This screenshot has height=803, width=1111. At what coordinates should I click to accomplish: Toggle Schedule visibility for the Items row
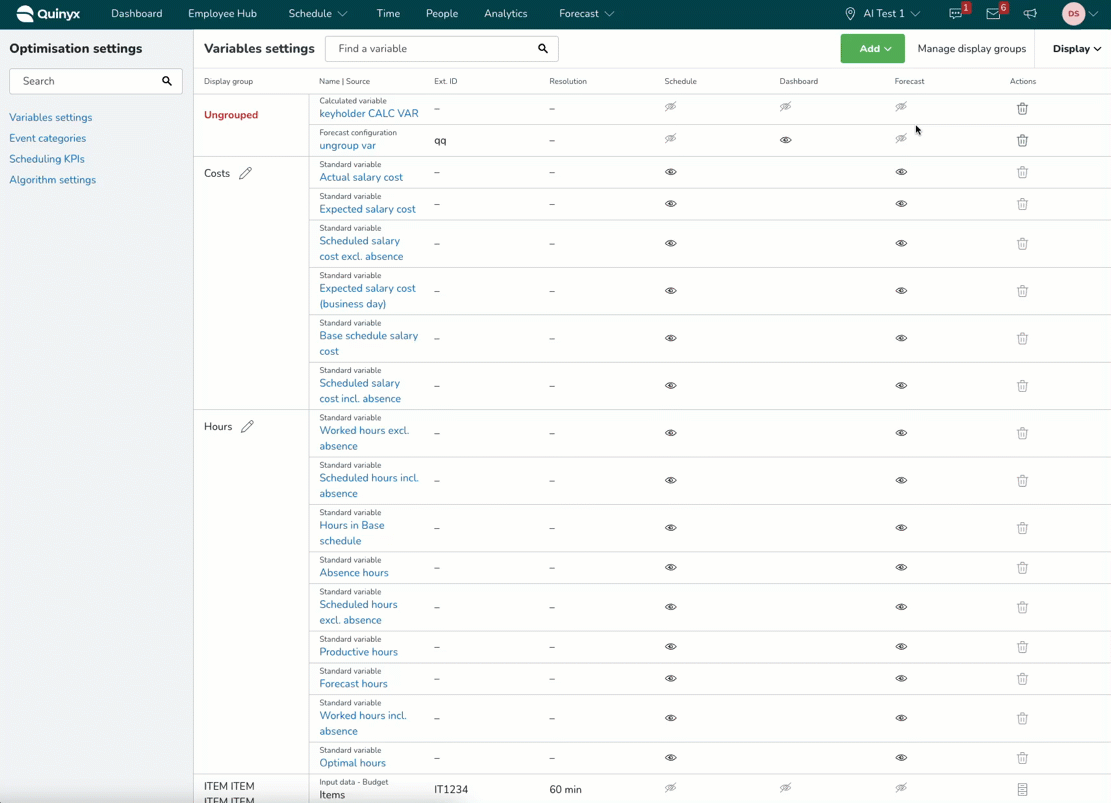pos(670,787)
